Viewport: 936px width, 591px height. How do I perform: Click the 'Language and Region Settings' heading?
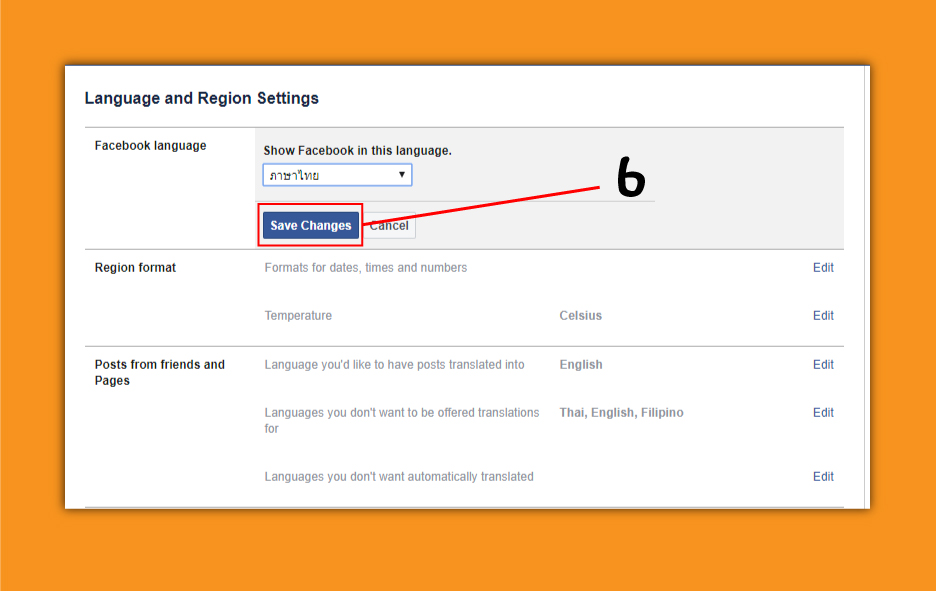click(202, 98)
